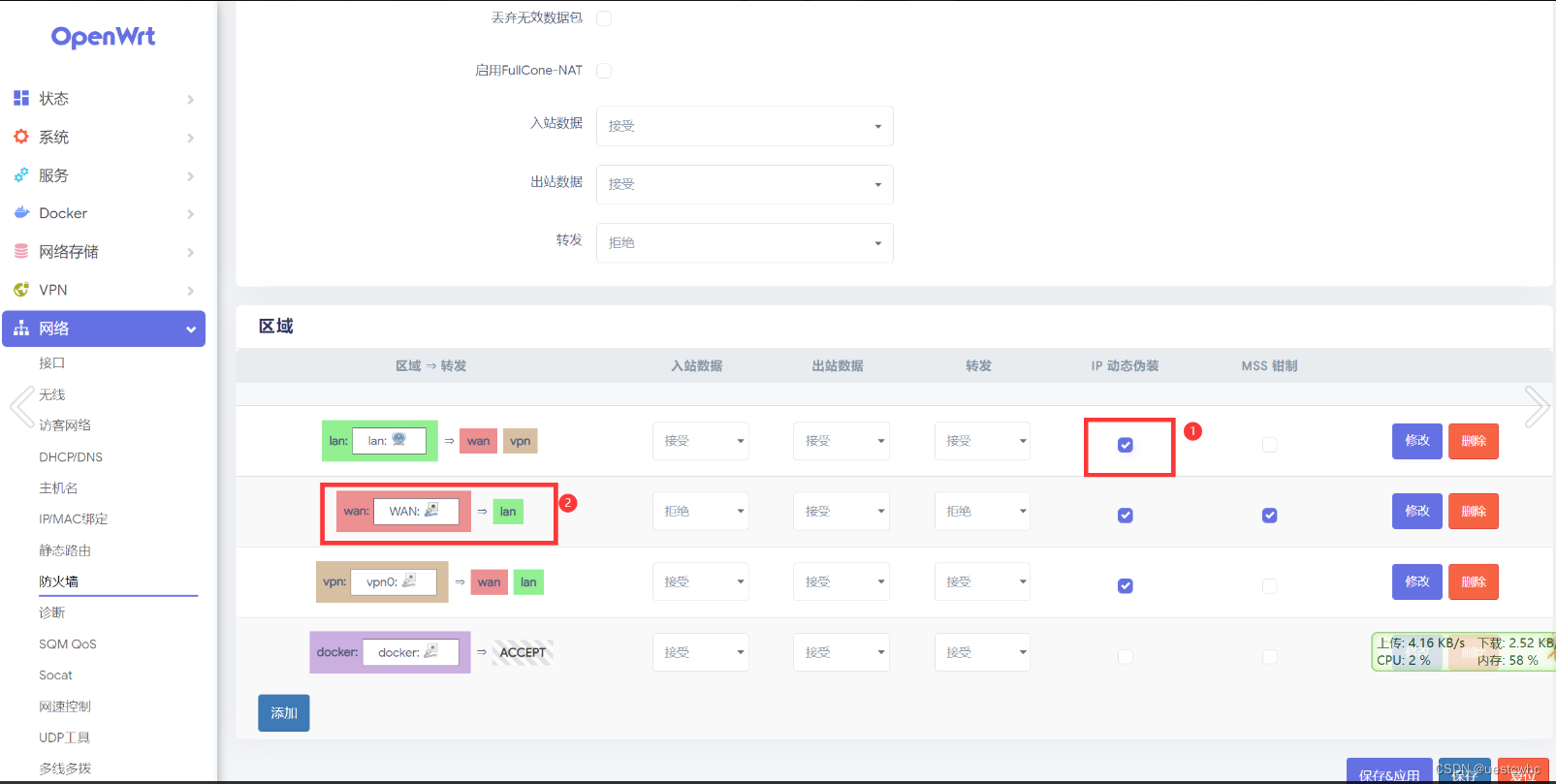Open the UDP tools submenu item

(65, 737)
